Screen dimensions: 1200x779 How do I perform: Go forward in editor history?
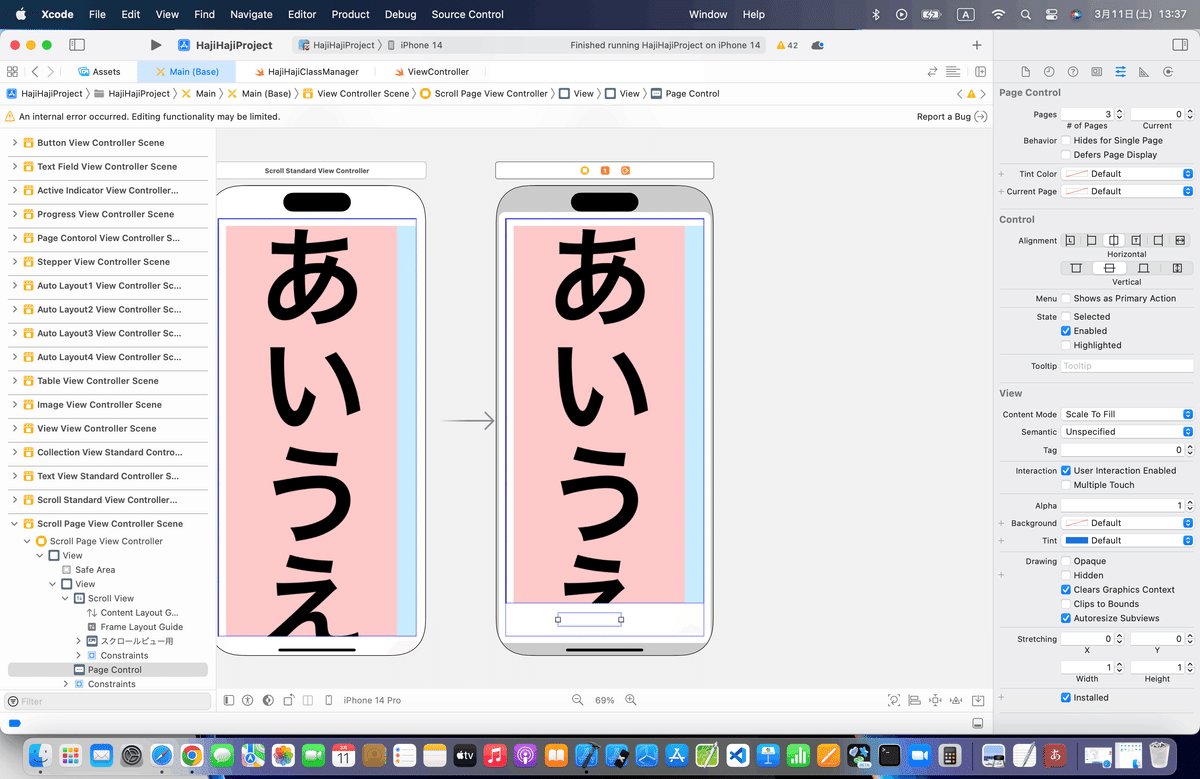53,72
